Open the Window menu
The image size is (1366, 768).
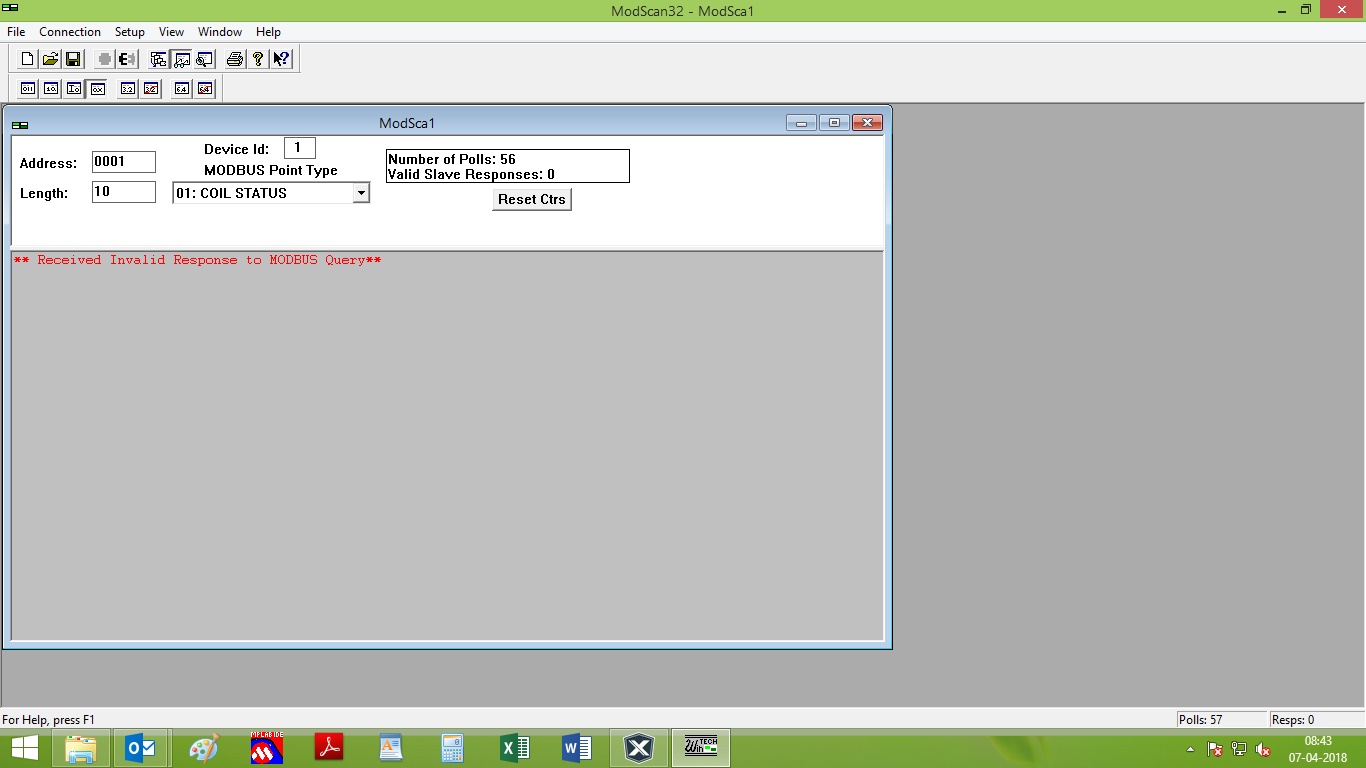[x=220, y=32]
